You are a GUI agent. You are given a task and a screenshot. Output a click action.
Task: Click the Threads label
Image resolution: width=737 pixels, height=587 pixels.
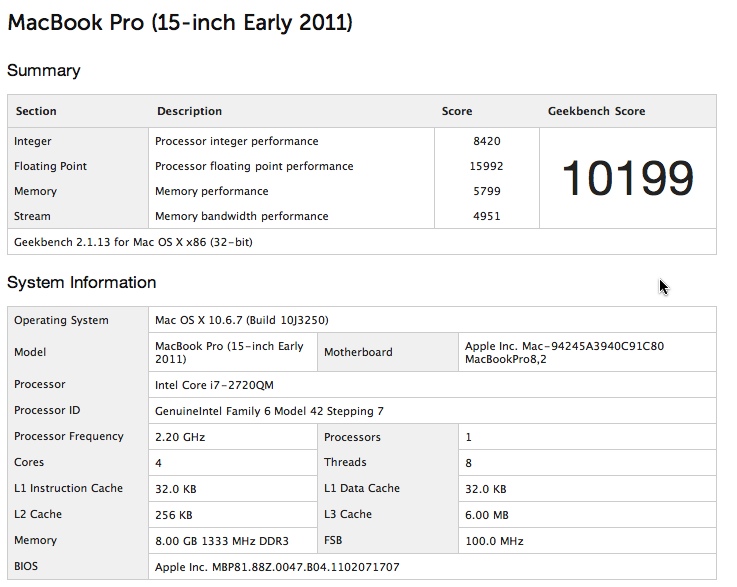(345, 462)
